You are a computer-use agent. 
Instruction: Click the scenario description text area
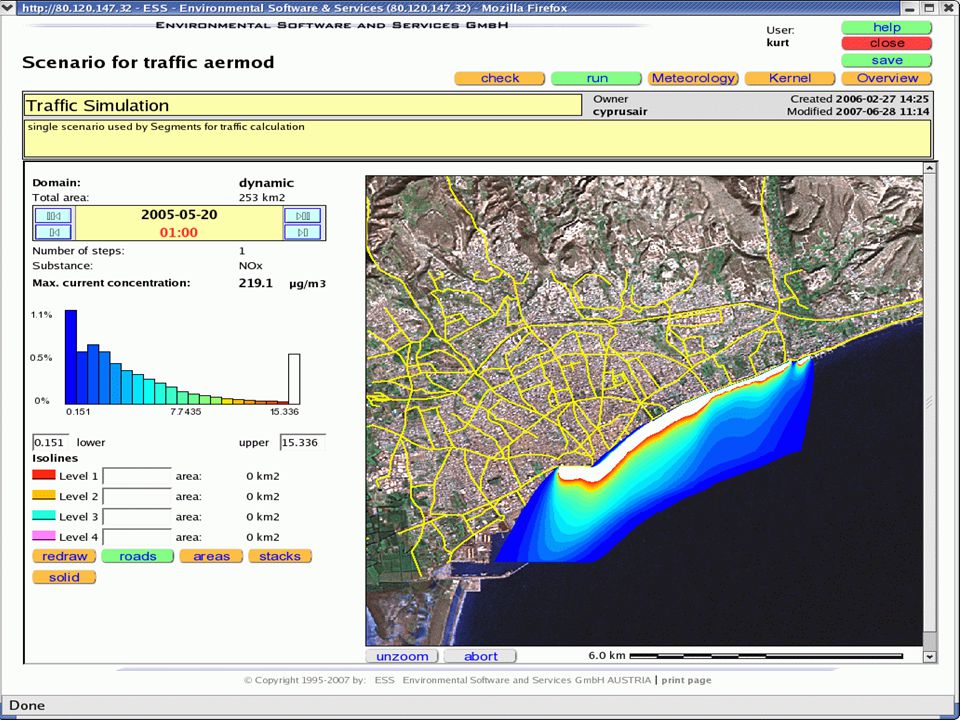click(478, 139)
